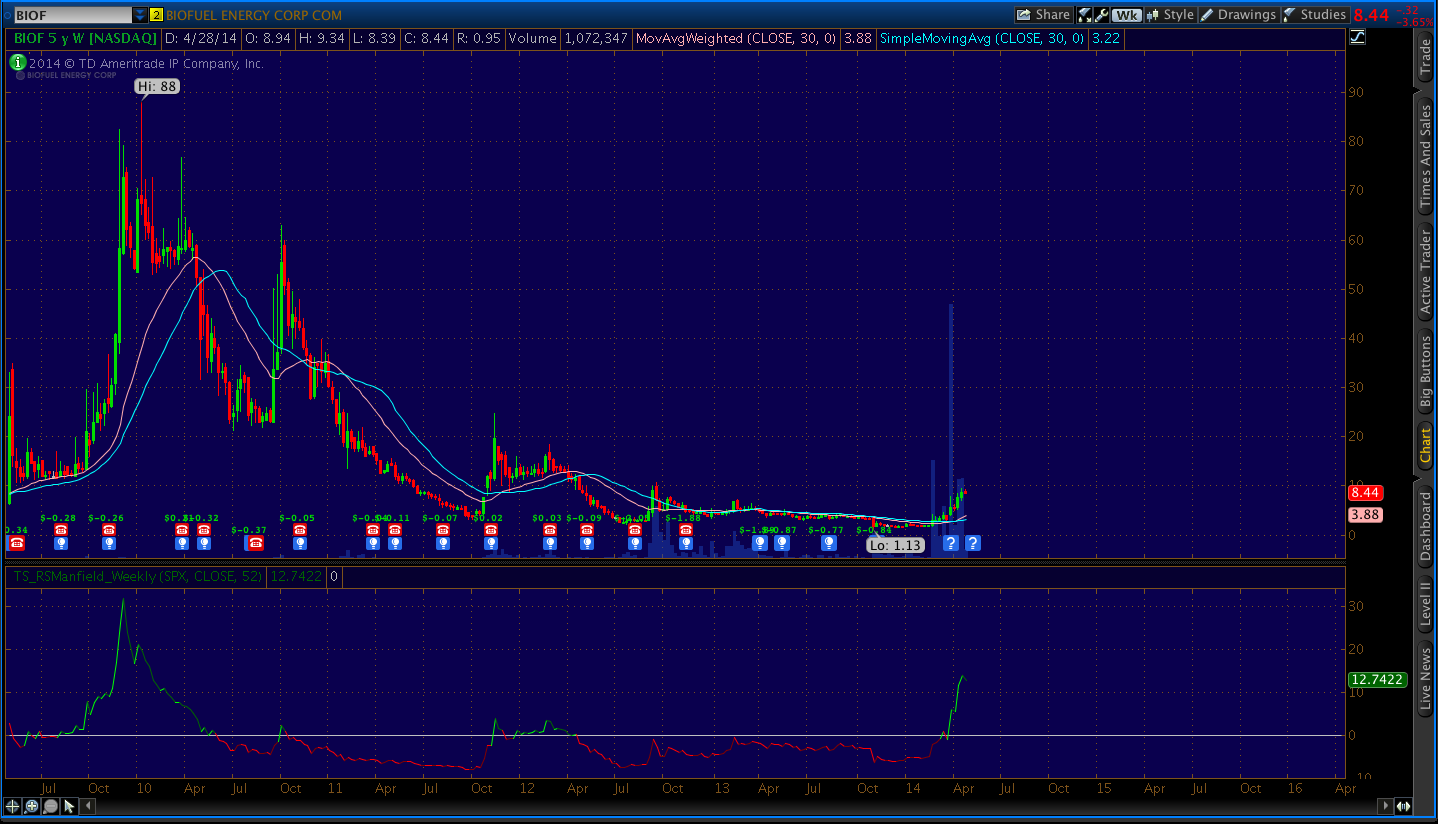Open the Style dropdown menu
The width and height of the screenshot is (1438, 824).
click(x=1170, y=15)
